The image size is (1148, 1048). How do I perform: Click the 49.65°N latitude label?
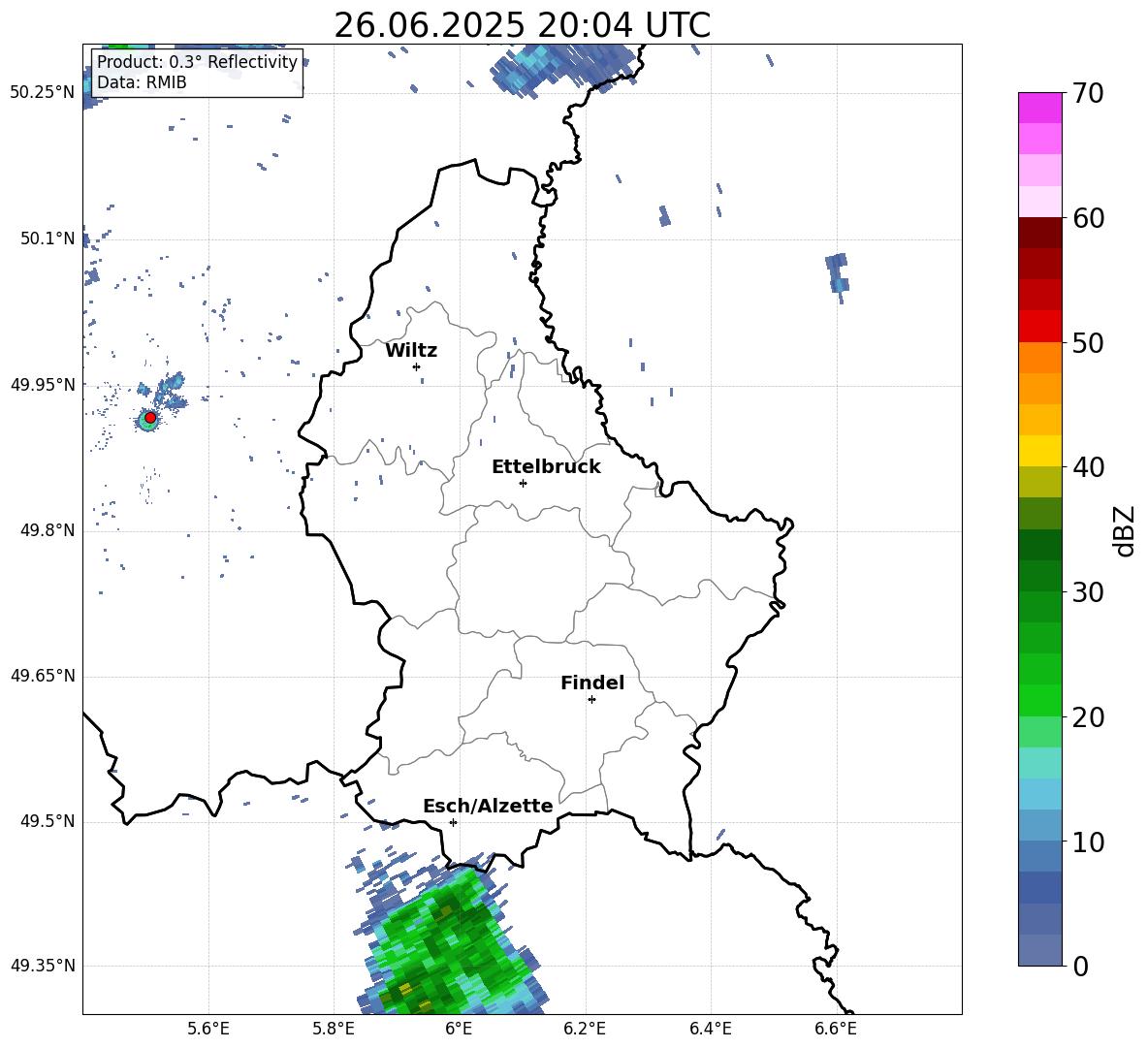[43, 676]
